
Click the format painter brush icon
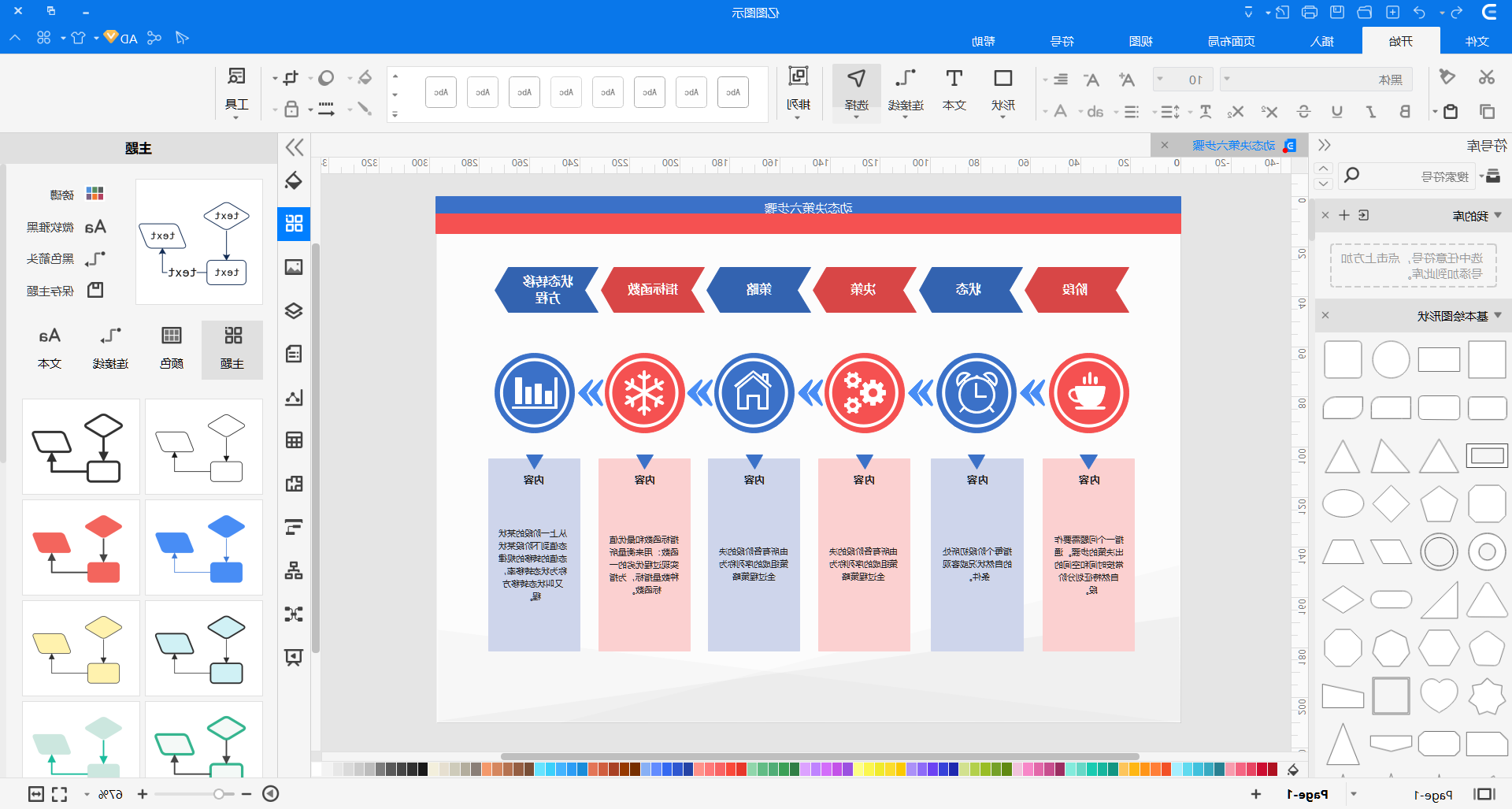point(1447,77)
